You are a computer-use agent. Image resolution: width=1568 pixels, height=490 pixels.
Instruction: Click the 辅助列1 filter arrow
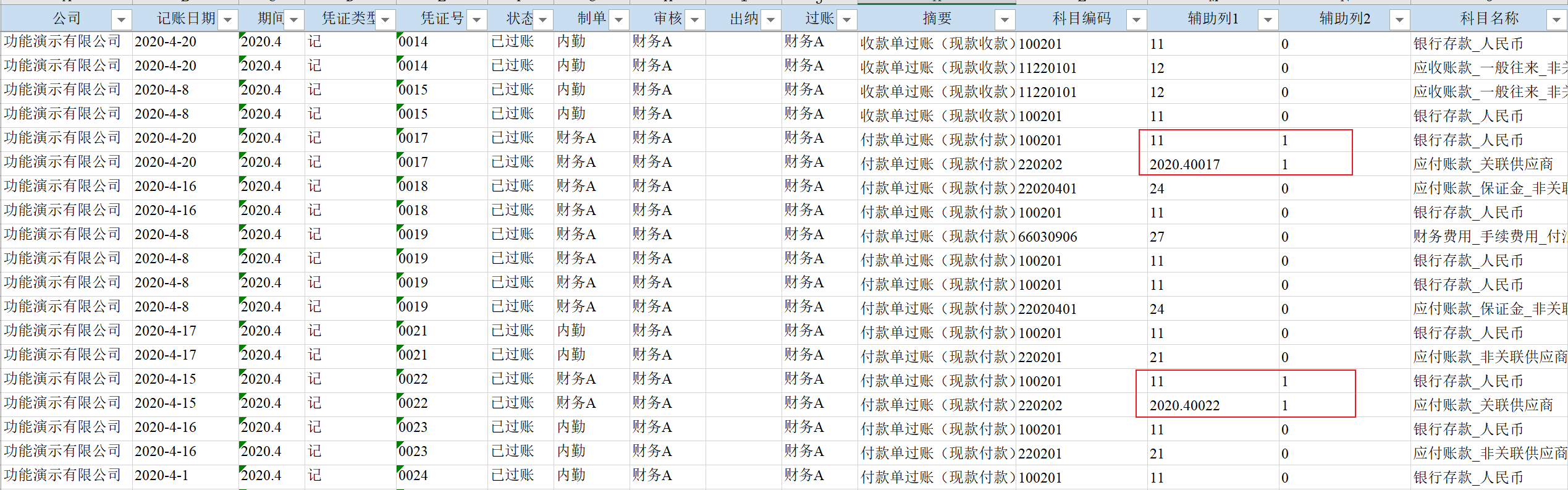pyautogui.click(x=1268, y=20)
